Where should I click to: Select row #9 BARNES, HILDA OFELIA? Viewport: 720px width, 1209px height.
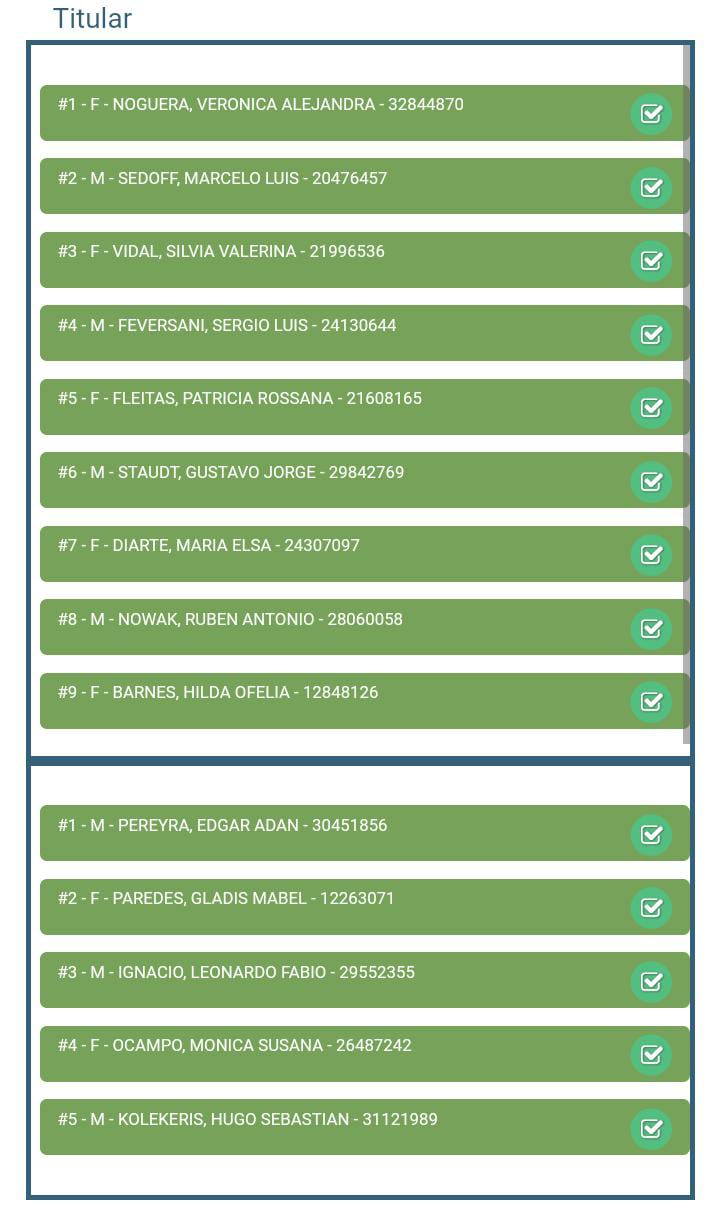click(300, 701)
